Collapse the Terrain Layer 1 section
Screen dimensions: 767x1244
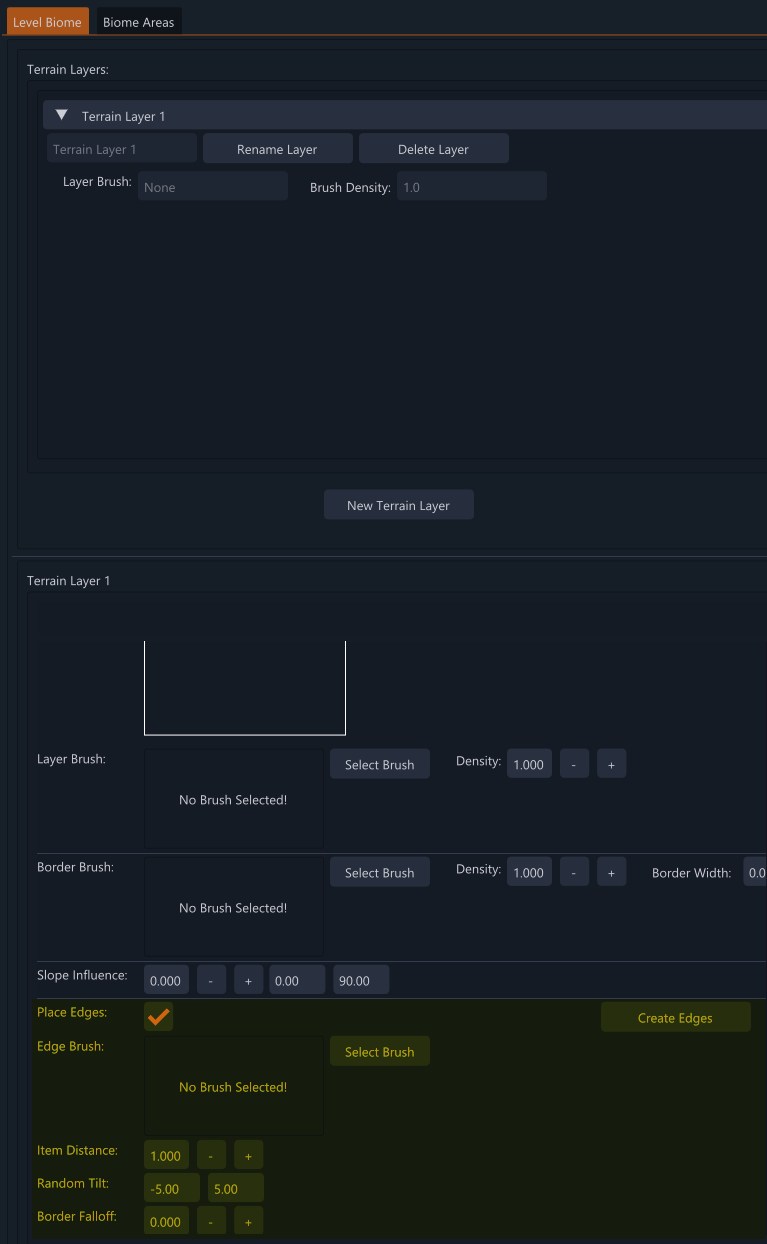(62, 116)
